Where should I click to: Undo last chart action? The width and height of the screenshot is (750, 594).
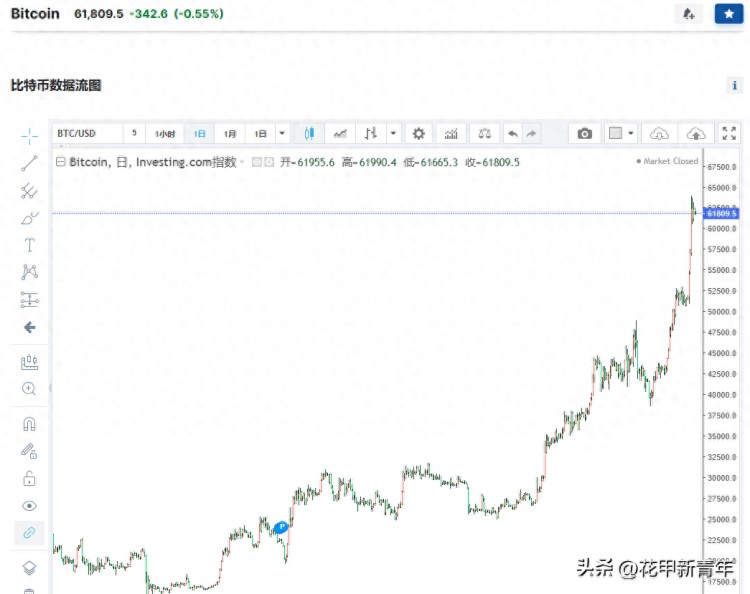(x=513, y=133)
